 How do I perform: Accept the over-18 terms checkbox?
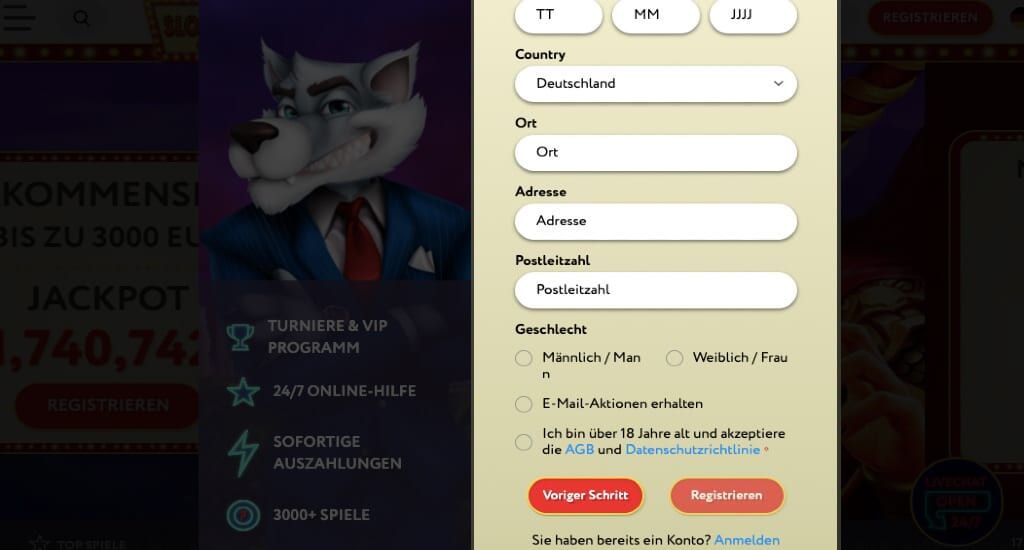point(523,442)
